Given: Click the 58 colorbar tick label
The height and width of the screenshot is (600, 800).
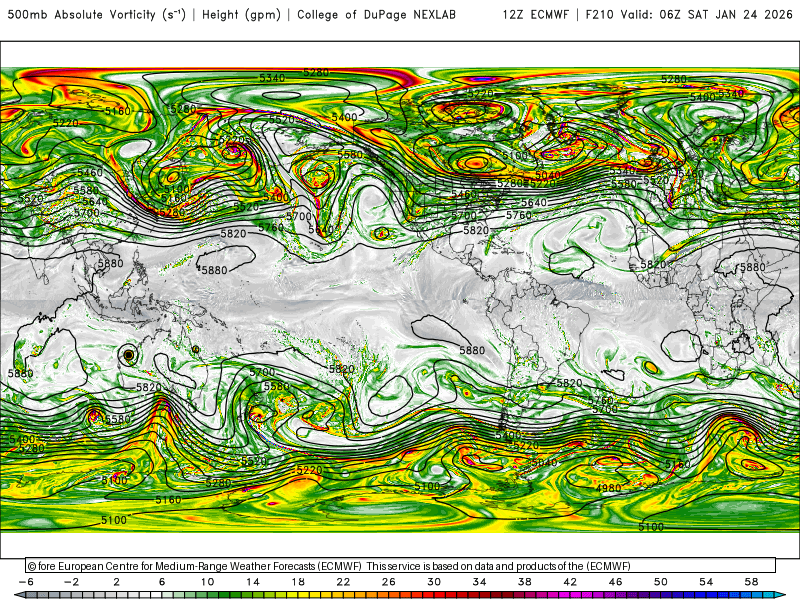Looking at the screenshot, I should click(751, 582).
